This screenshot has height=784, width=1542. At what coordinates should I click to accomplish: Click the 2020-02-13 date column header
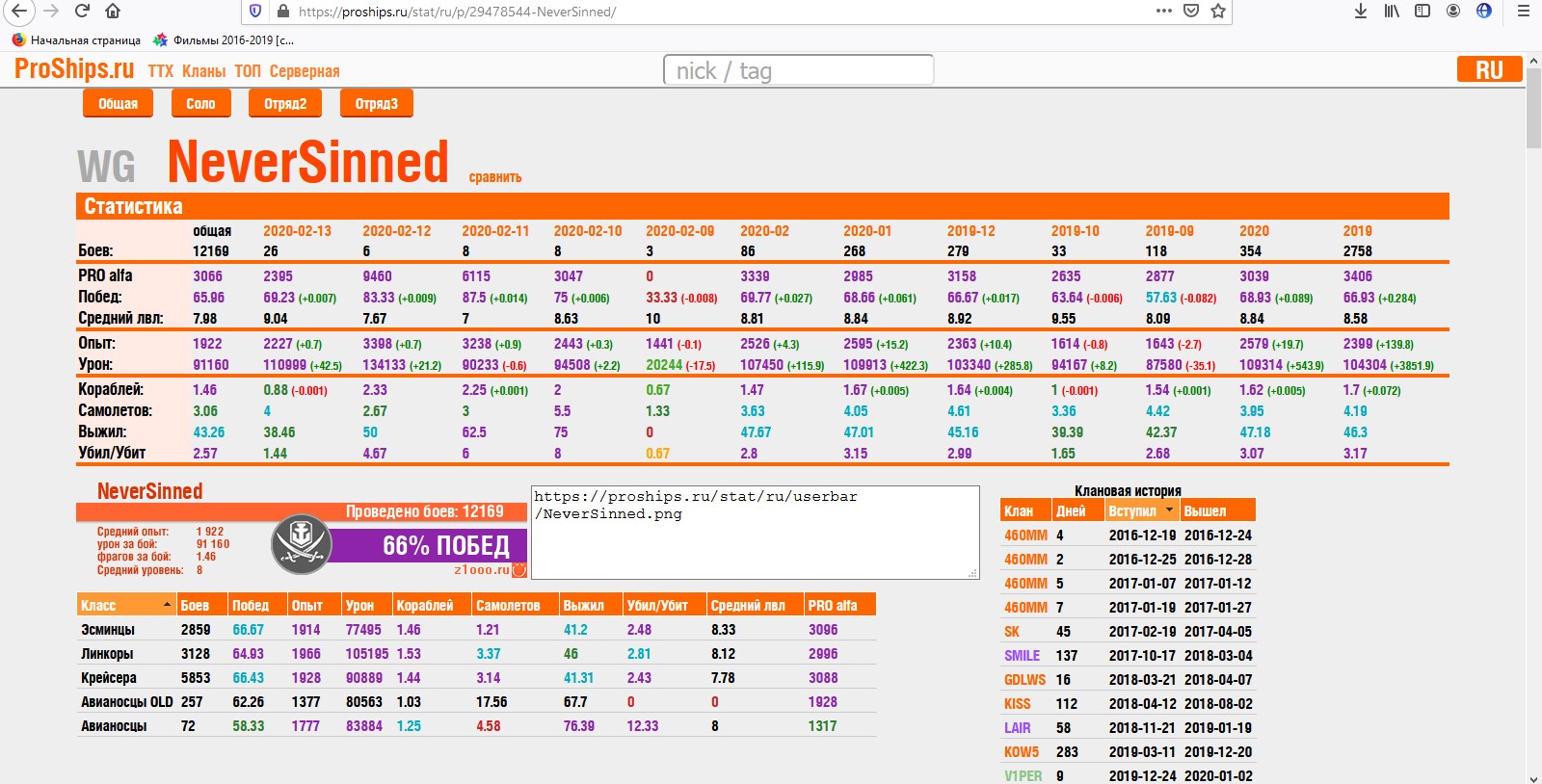click(x=297, y=231)
